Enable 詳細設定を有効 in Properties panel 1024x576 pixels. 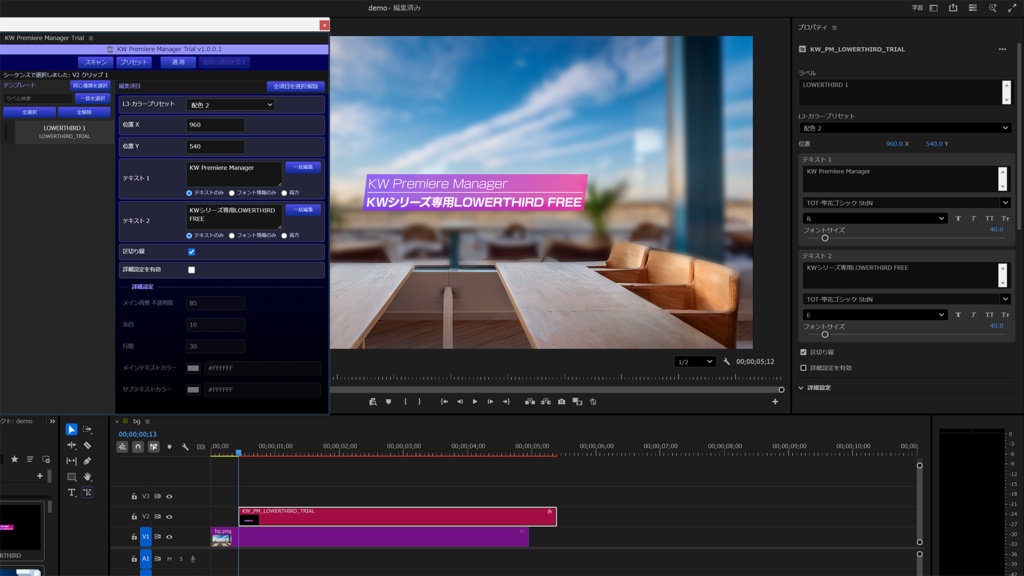[803, 368]
